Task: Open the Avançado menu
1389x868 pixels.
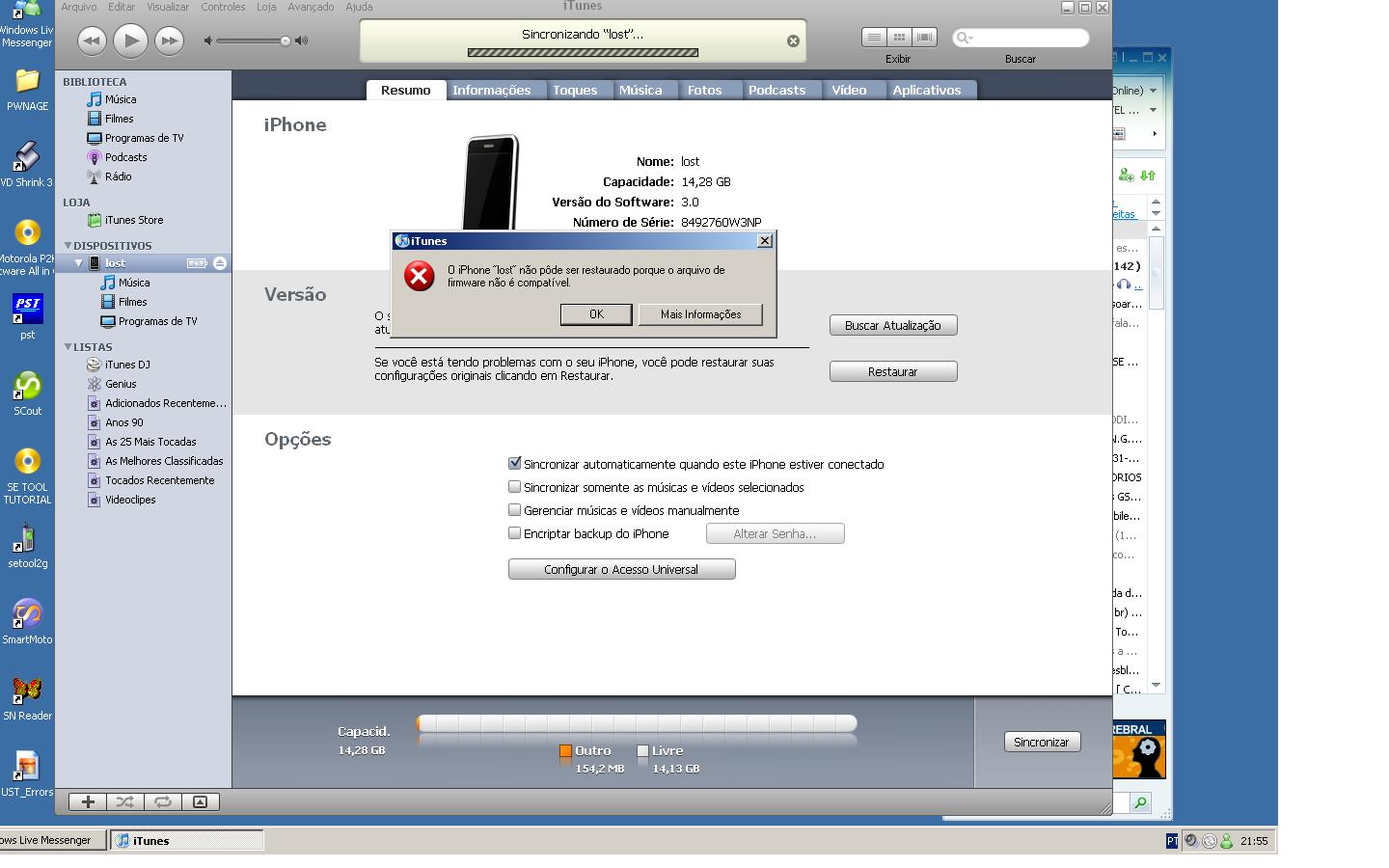Action: click(311, 7)
